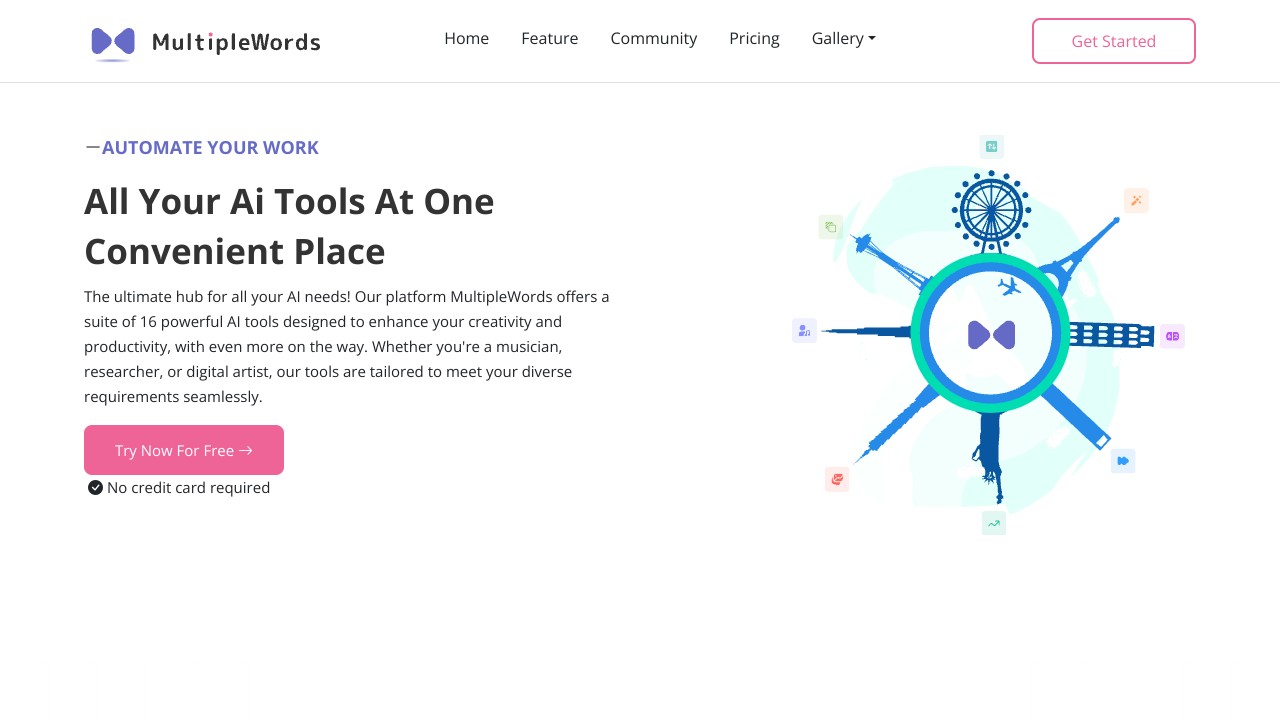
Task: Click the paragraph starting 'The ultimate hub'
Action: [x=347, y=347]
